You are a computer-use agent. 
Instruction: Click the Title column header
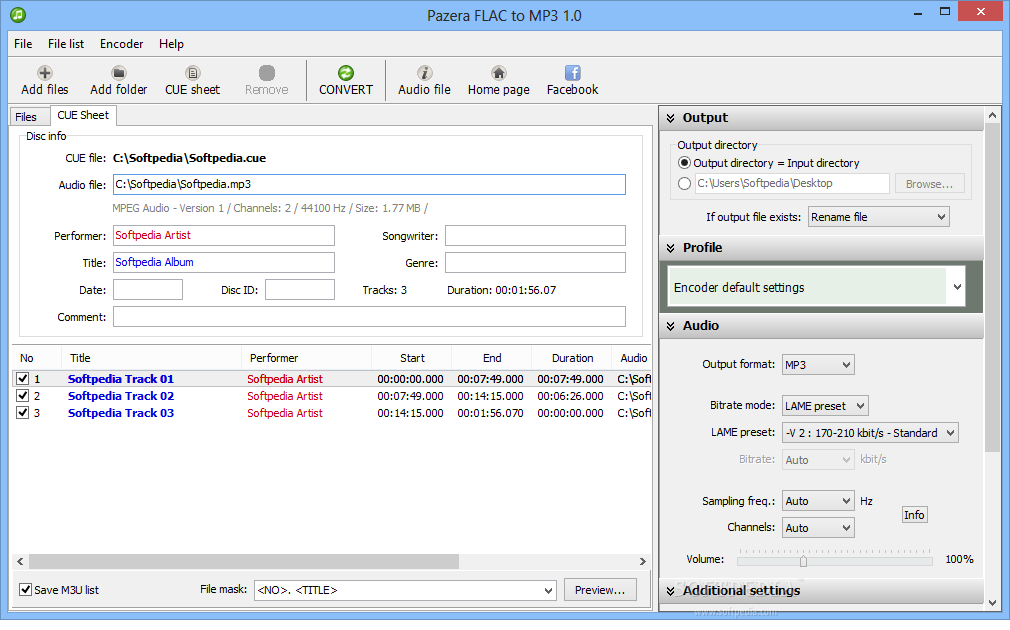click(151, 358)
